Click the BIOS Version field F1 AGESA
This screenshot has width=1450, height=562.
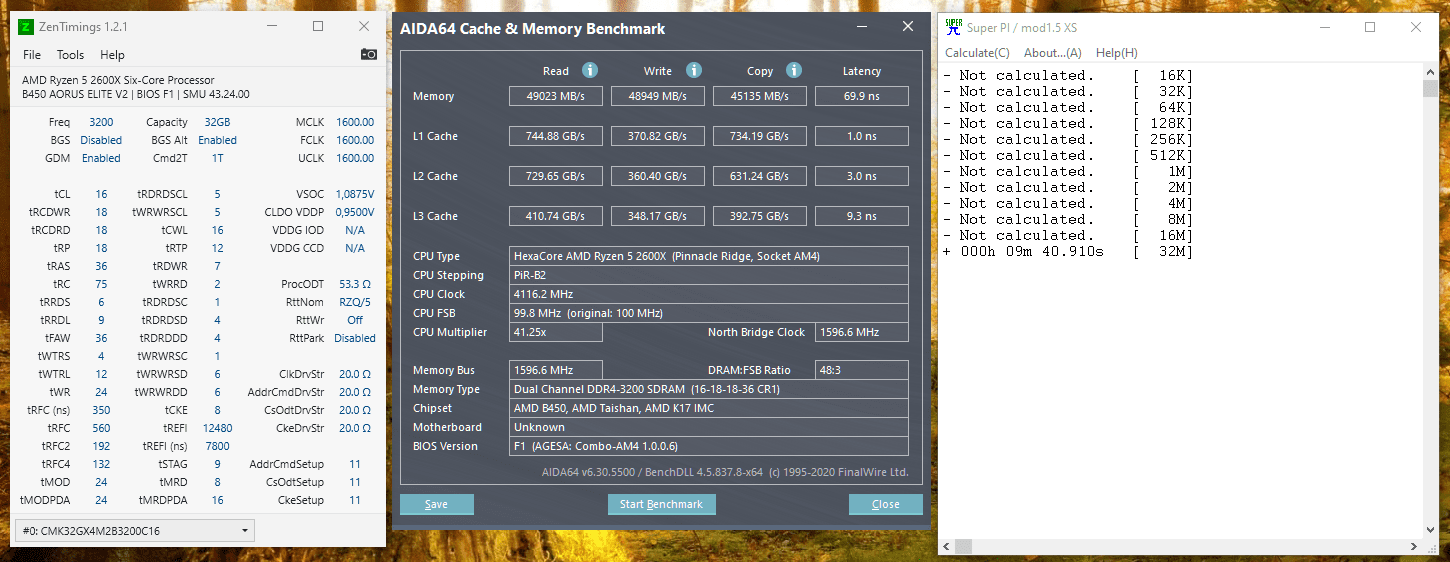(709, 446)
